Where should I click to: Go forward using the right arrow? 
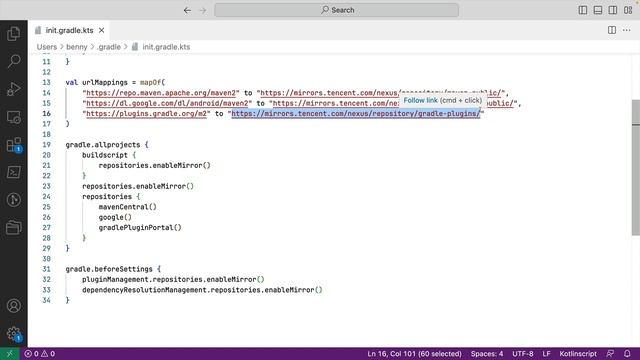tap(203, 10)
